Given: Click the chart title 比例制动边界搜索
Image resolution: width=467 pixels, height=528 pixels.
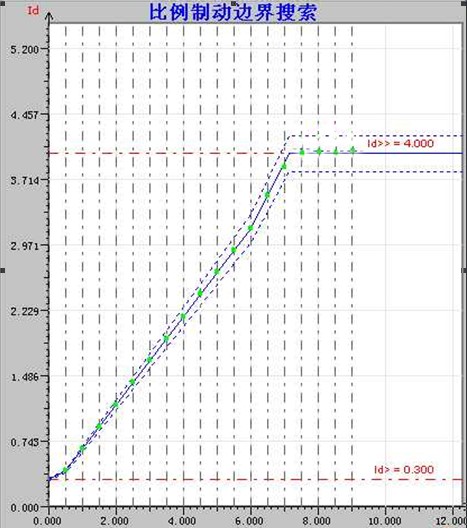Looking at the screenshot, I should coord(233,13).
